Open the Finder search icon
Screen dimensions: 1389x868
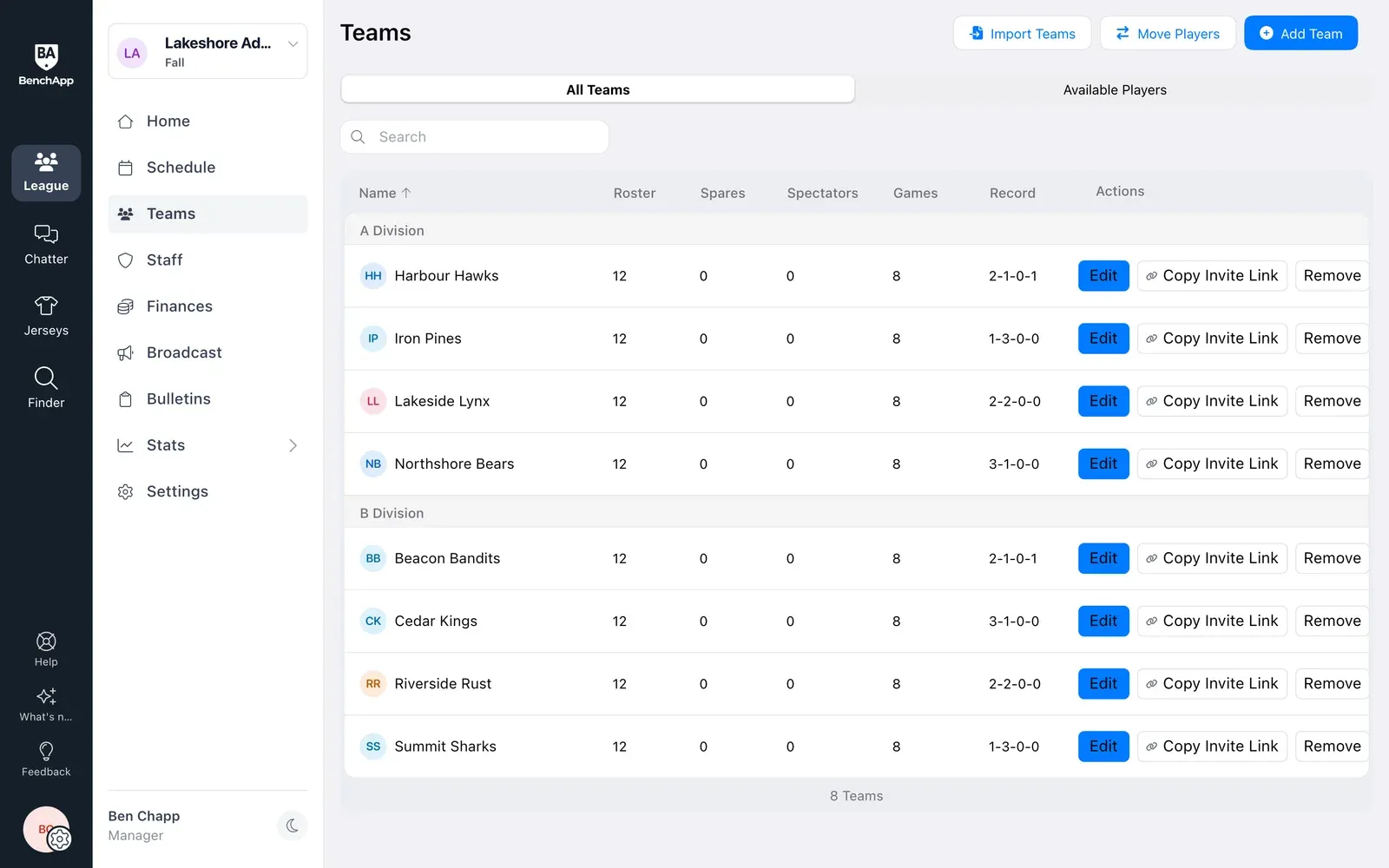[46, 388]
